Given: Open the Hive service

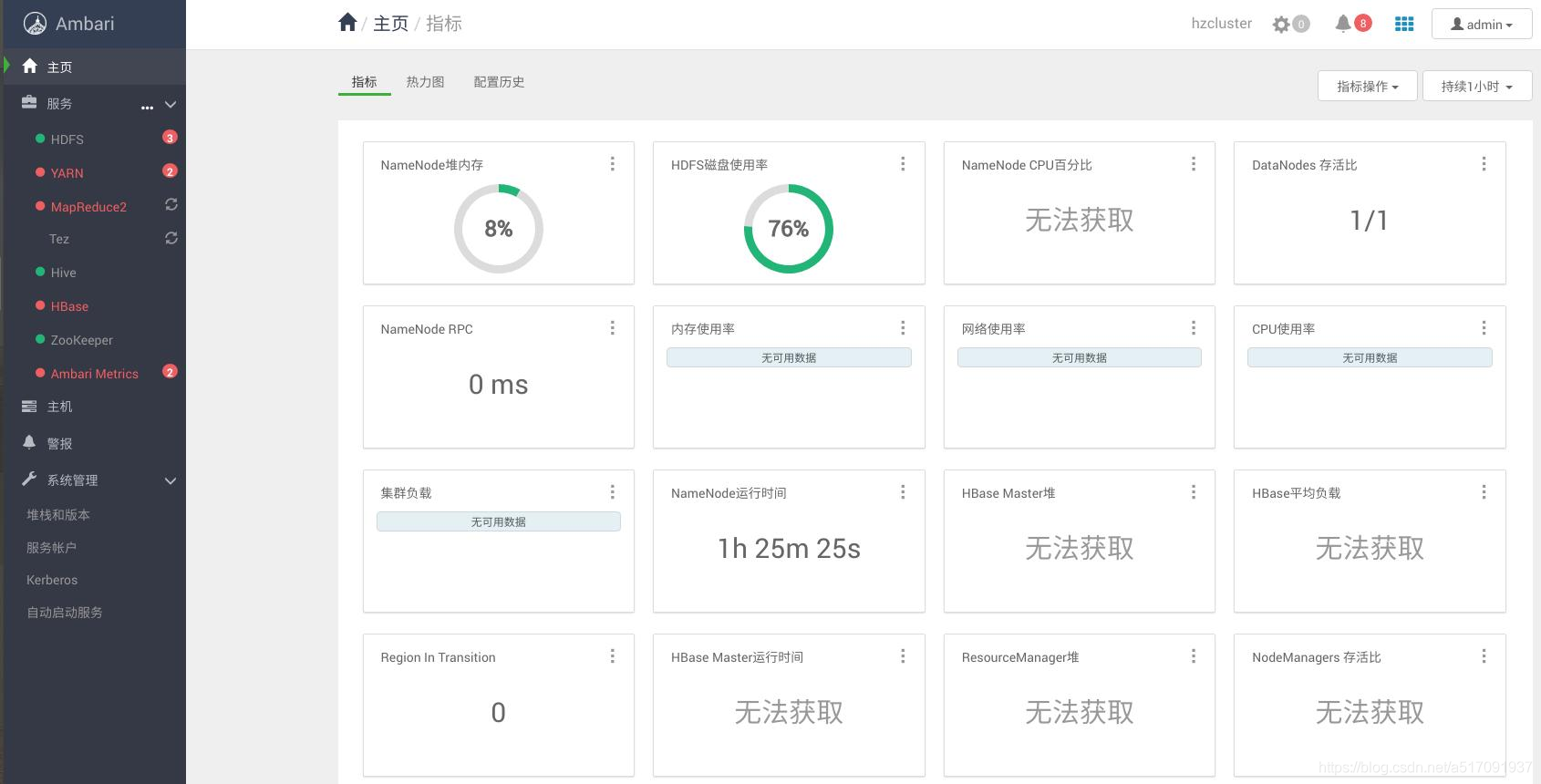Looking at the screenshot, I should pyautogui.click(x=63, y=273).
